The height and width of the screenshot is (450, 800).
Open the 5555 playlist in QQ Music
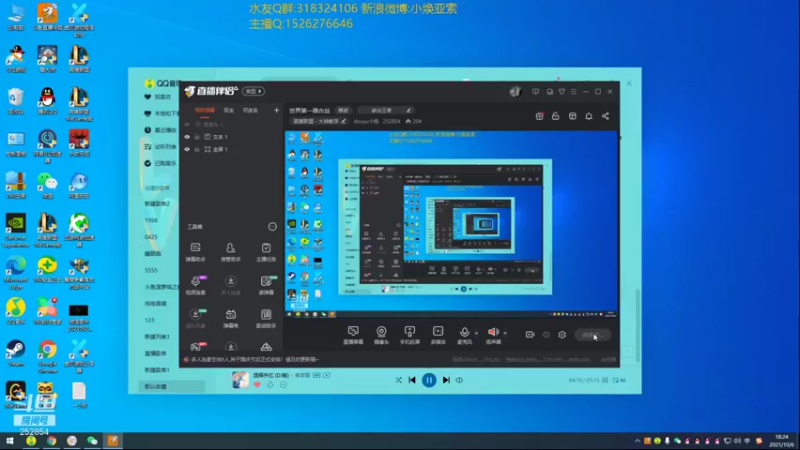click(152, 270)
